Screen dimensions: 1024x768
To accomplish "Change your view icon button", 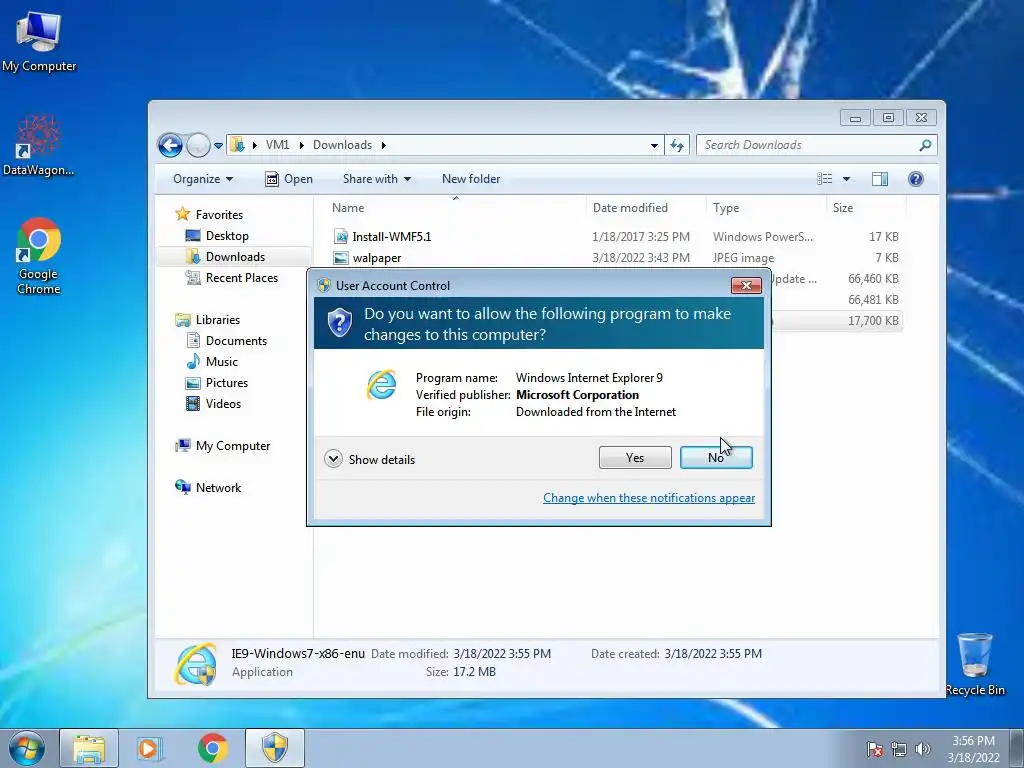I will [x=825, y=179].
